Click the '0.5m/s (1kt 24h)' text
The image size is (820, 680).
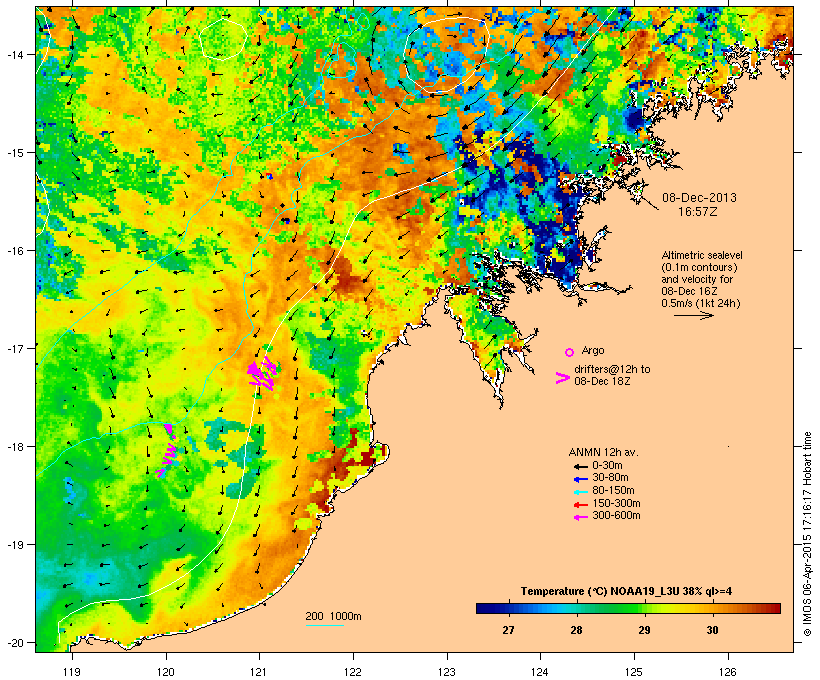tap(701, 303)
